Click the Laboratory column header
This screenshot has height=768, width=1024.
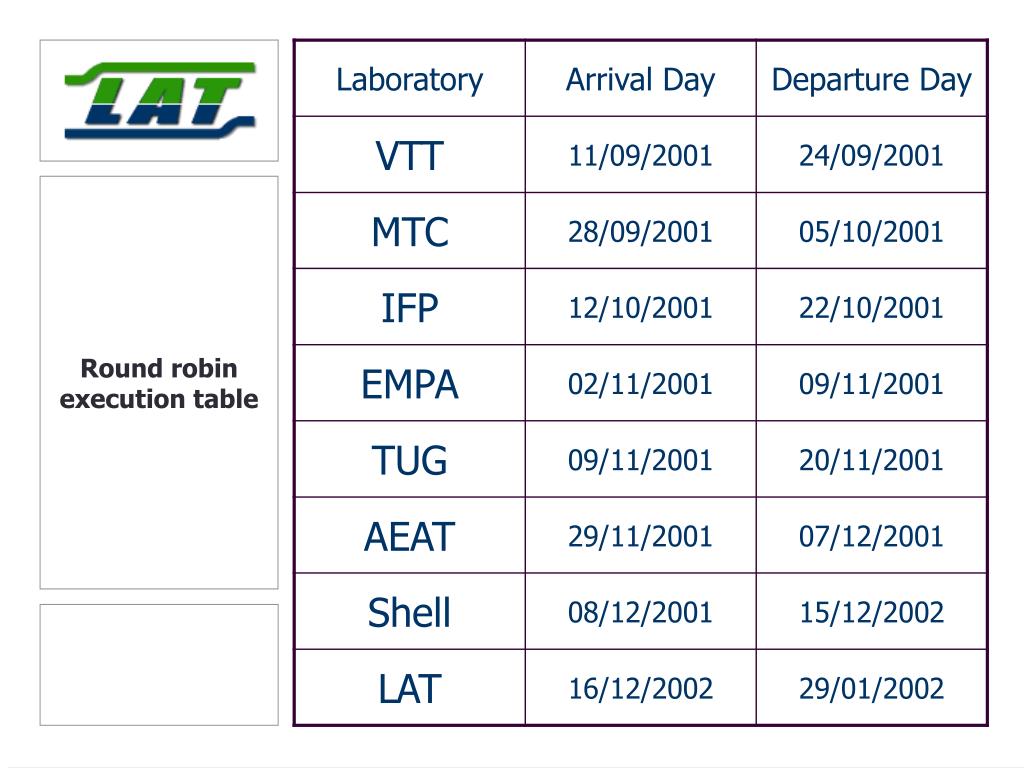point(409,80)
